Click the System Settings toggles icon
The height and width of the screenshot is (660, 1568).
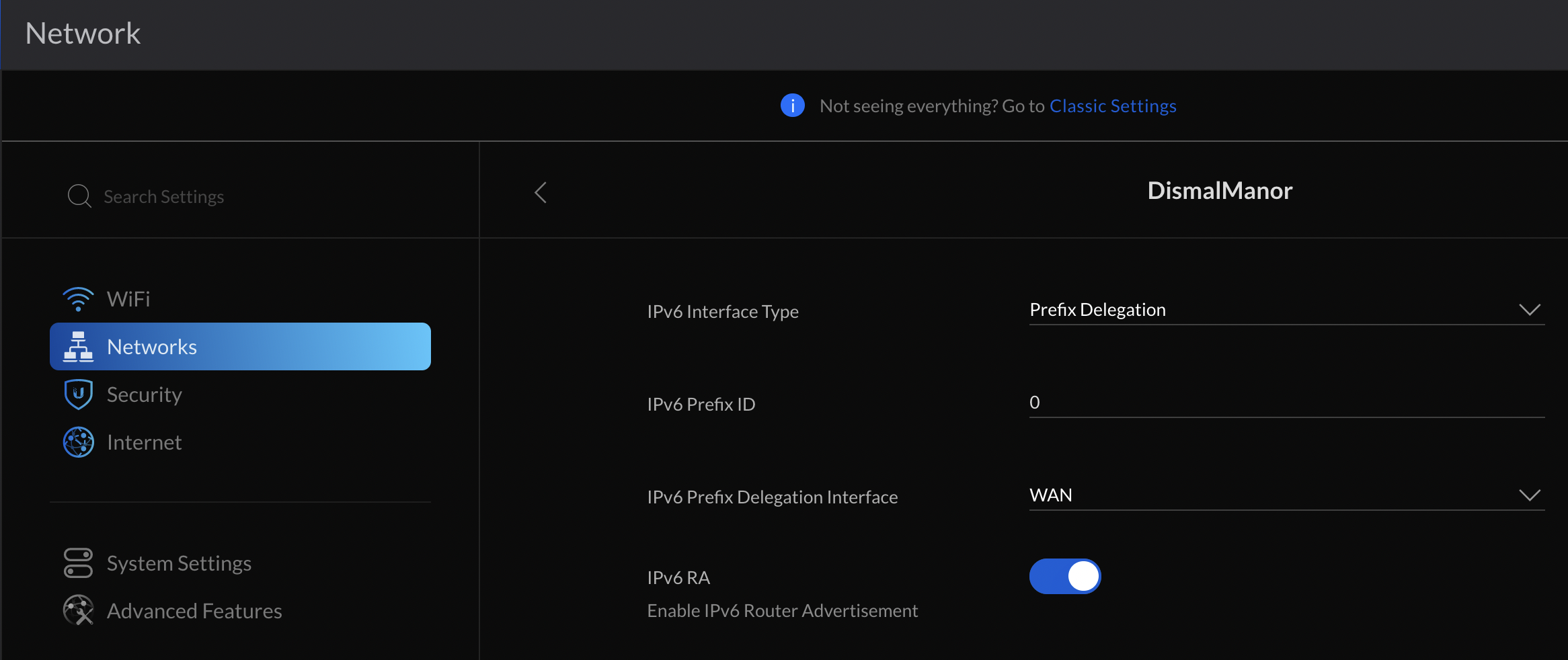(x=78, y=563)
